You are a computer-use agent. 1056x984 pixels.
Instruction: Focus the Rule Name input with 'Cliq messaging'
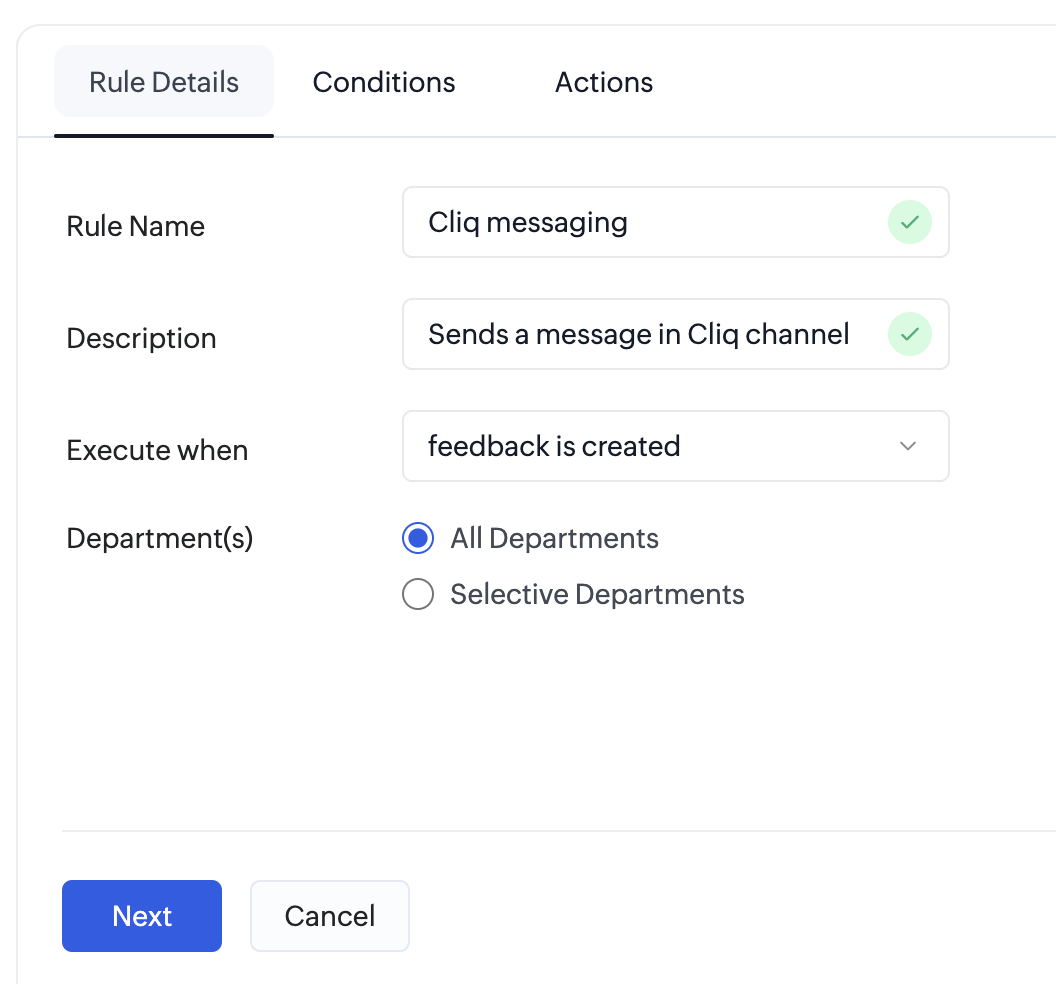click(x=640, y=223)
